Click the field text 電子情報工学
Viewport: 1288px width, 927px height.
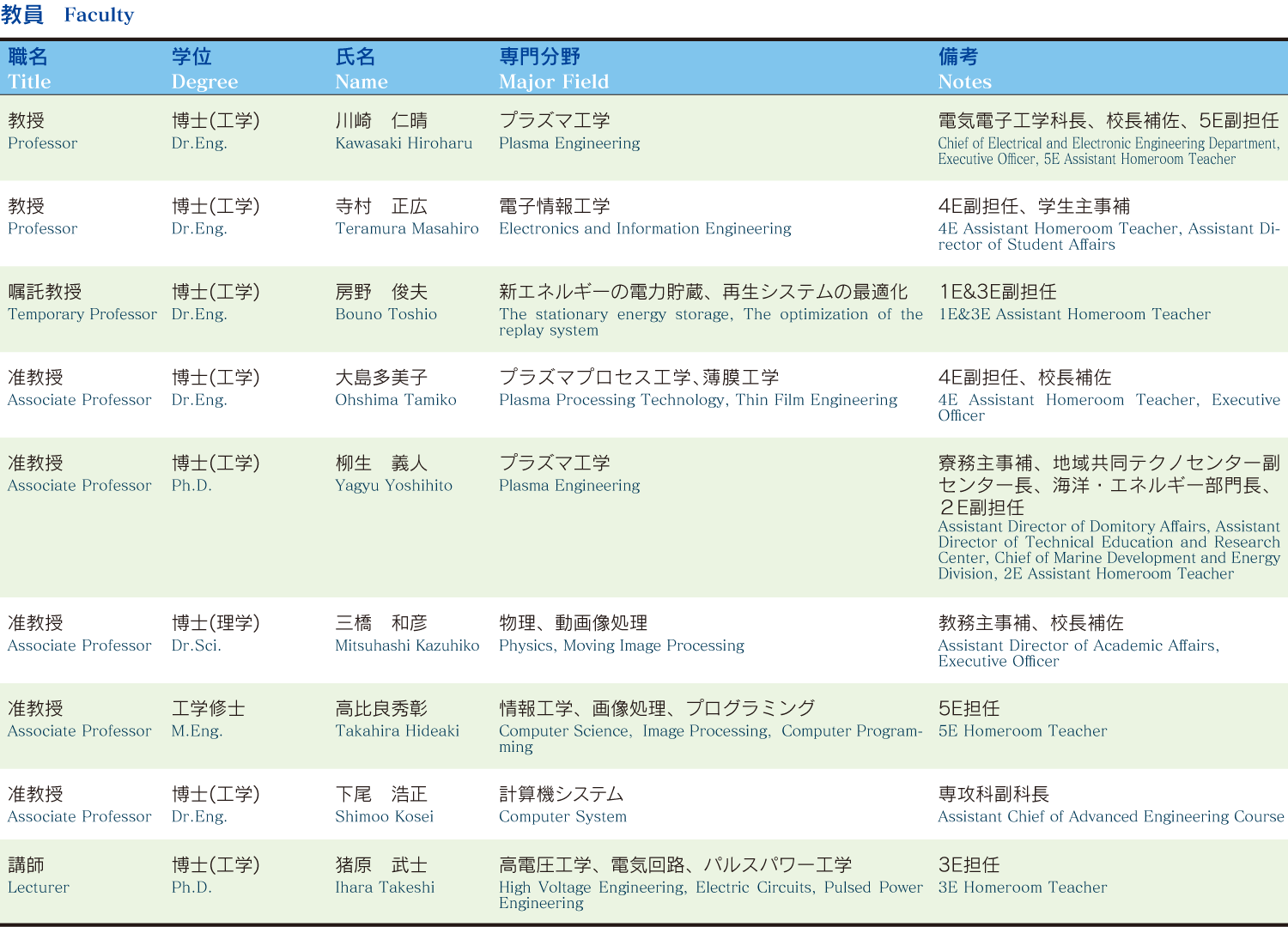pos(555,207)
